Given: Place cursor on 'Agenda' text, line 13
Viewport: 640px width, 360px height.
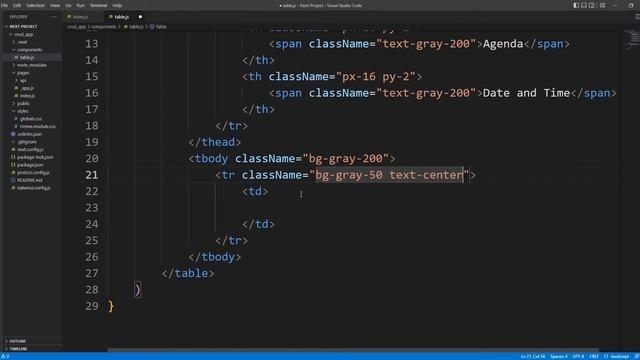Looking at the screenshot, I should click(503, 44).
